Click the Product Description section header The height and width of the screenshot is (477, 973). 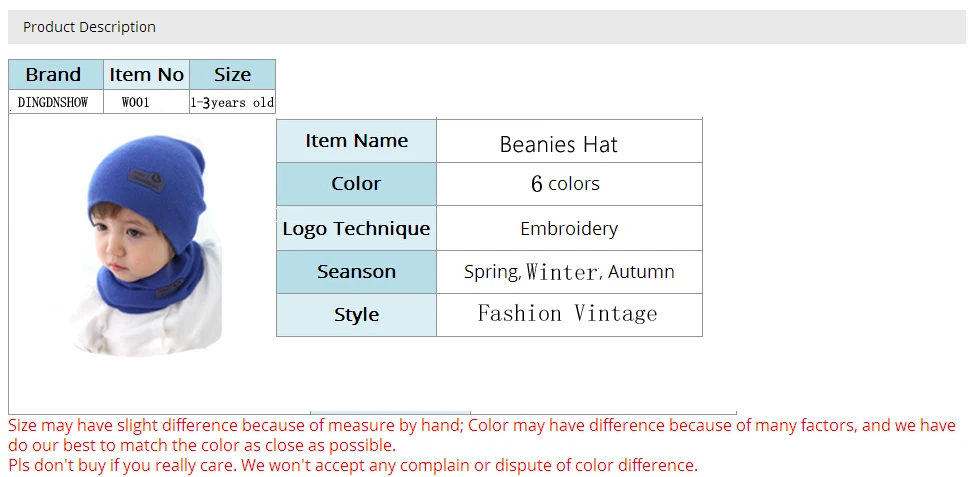point(486,27)
